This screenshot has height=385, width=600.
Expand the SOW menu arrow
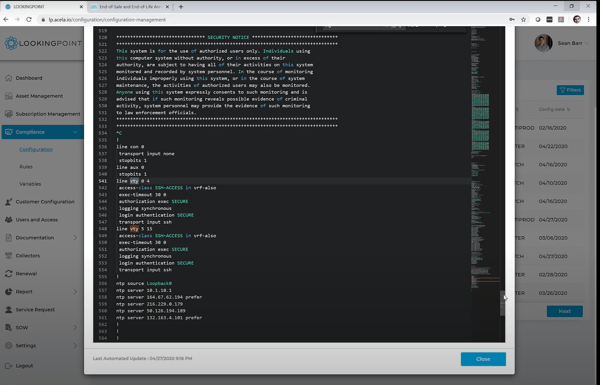coord(75,328)
